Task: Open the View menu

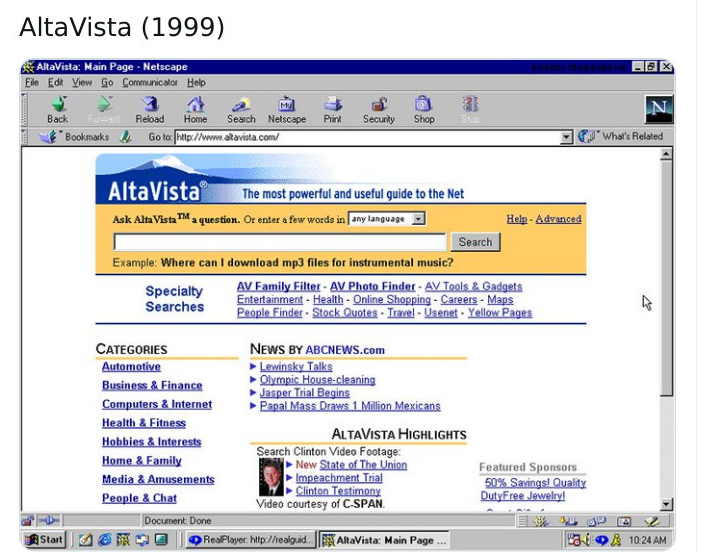Action: click(x=82, y=82)
